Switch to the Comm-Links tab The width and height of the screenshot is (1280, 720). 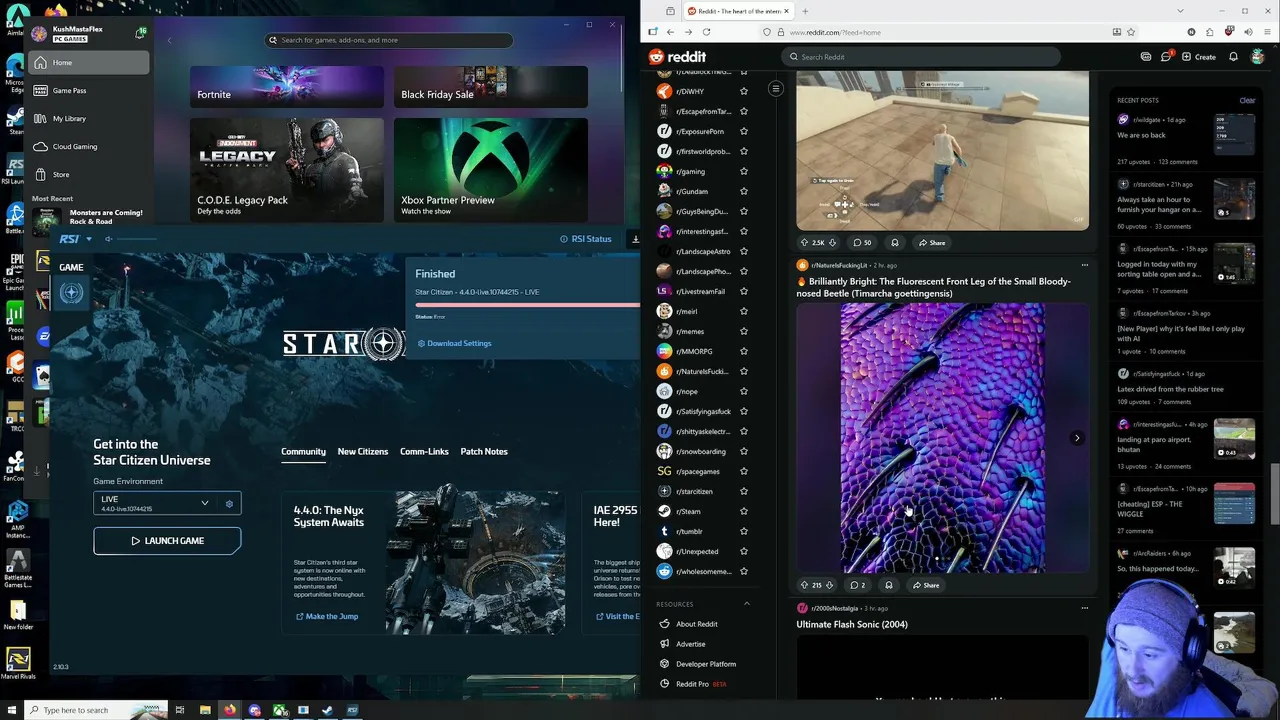424,452
